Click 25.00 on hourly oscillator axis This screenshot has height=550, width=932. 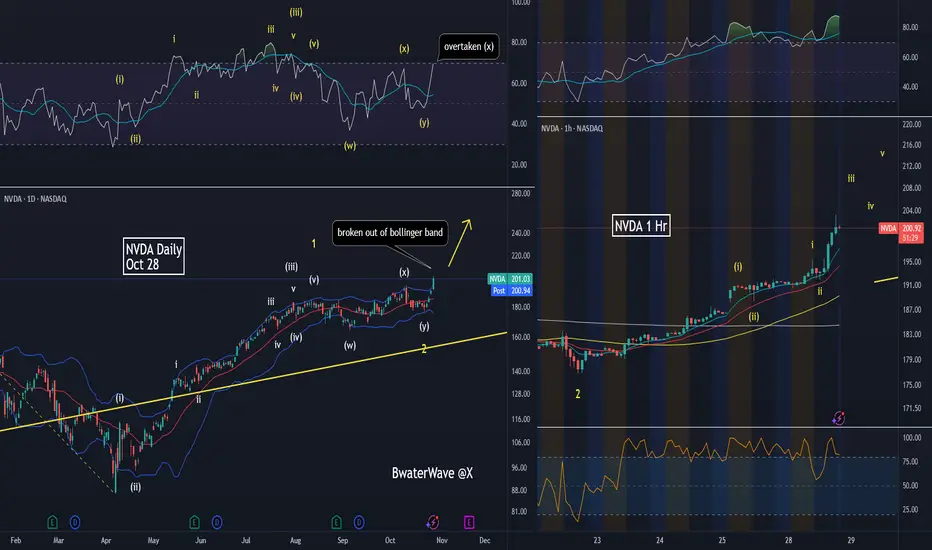910,510
